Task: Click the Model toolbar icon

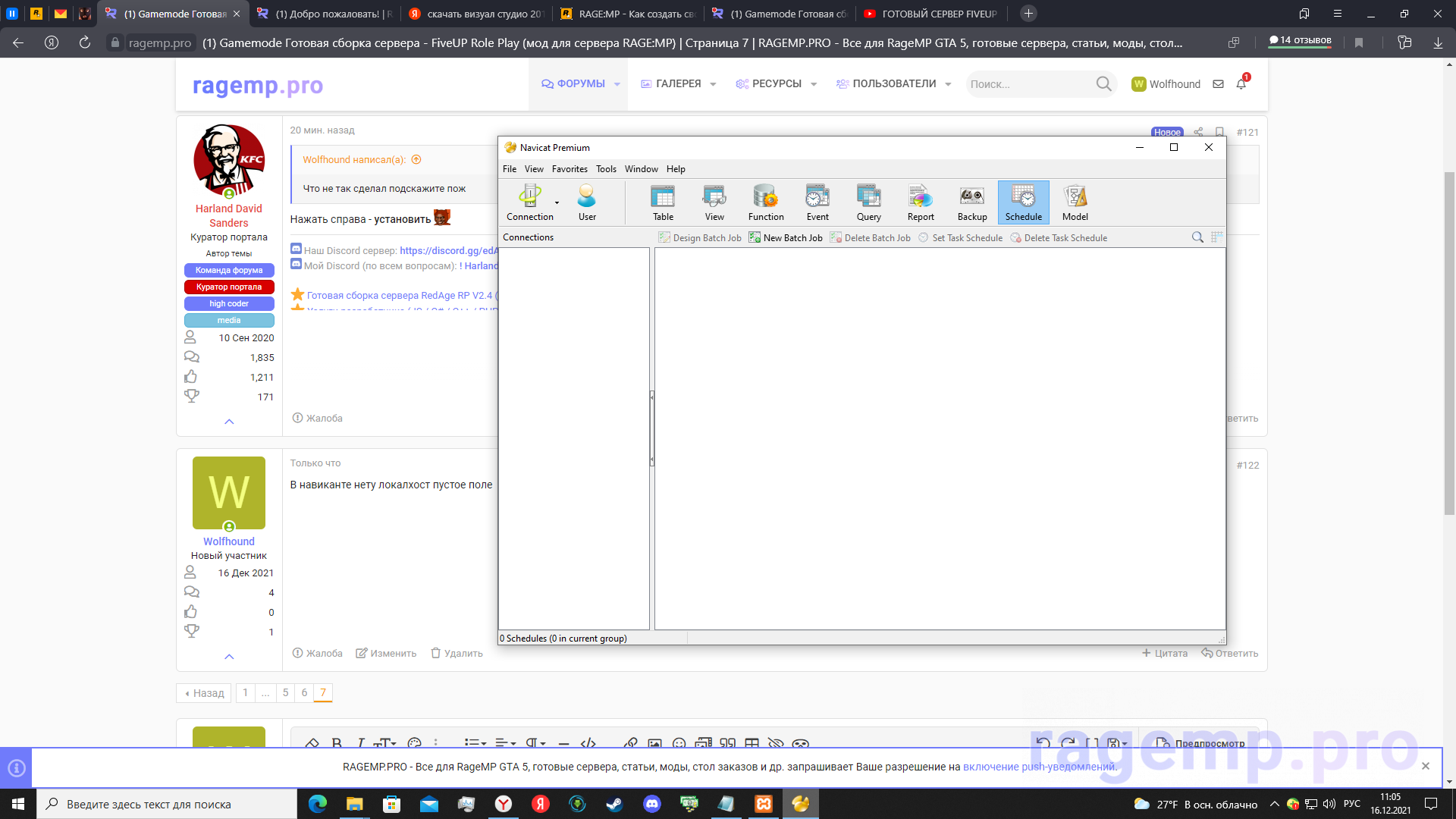Action: (x=1075, y=202)
